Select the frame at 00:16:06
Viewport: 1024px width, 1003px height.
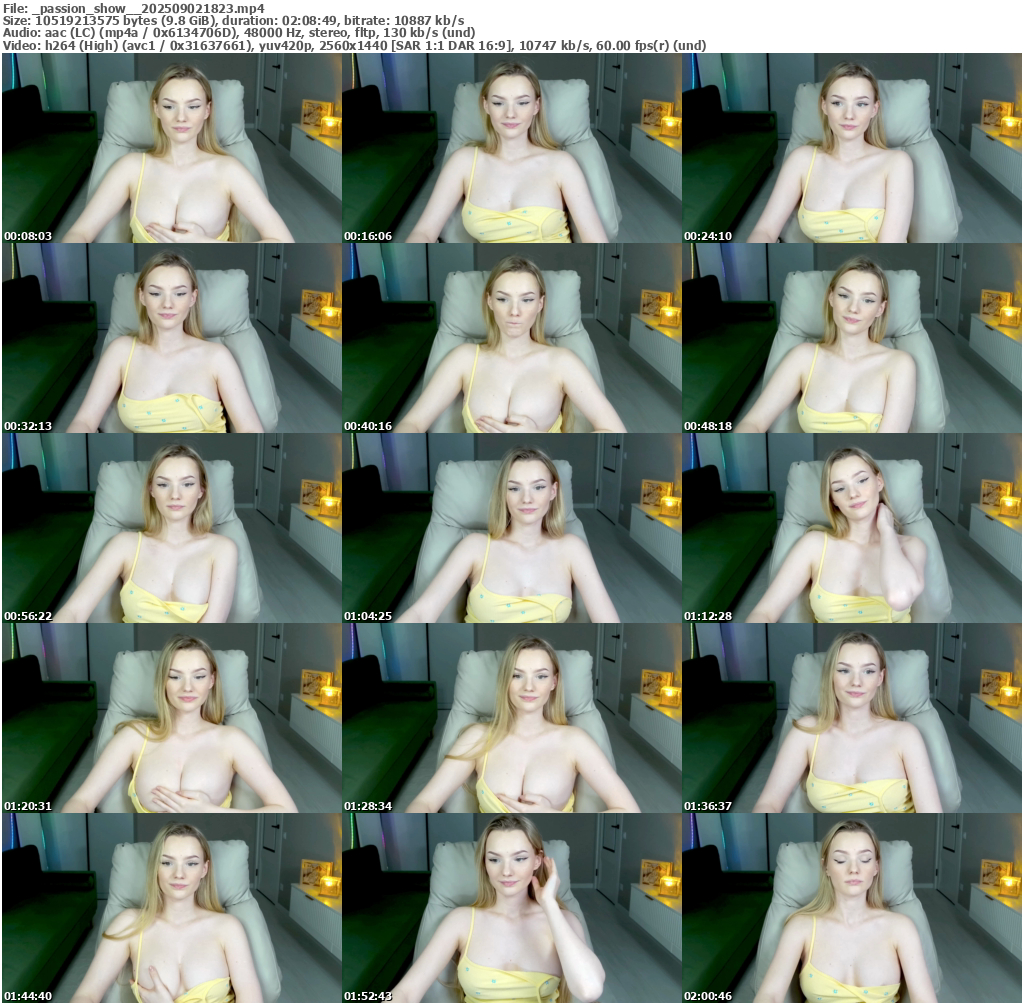(x=511, y=148)
